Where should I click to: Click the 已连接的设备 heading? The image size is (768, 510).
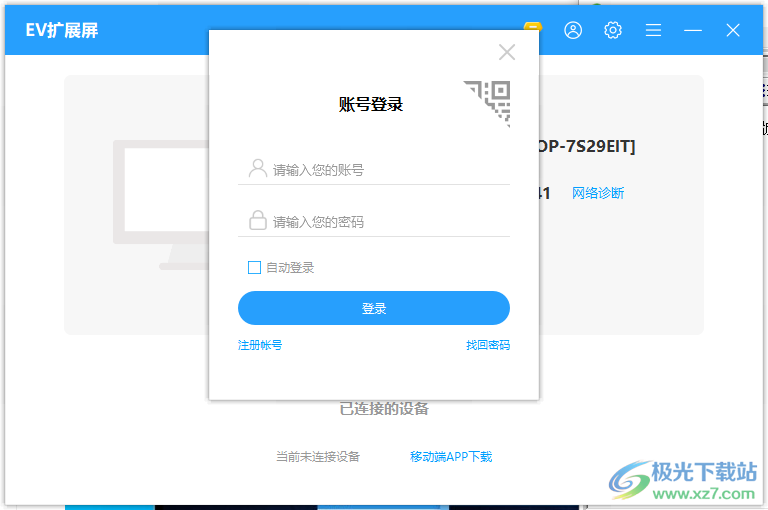click(384, 409)
